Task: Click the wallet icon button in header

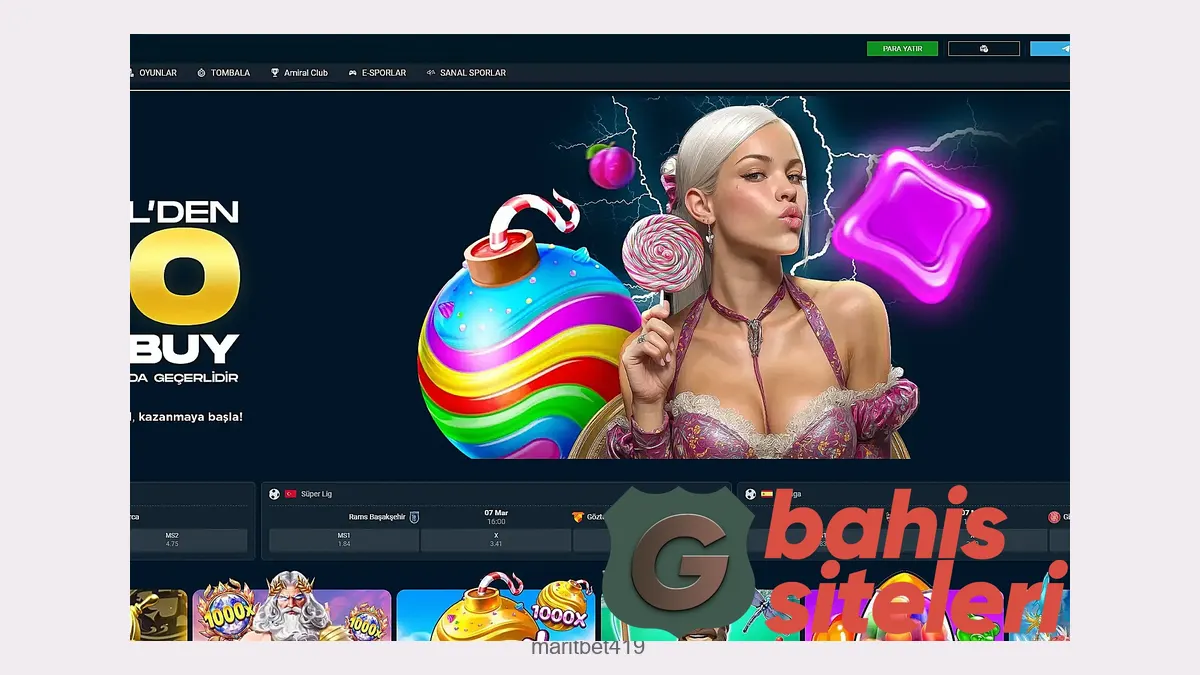Action: tap(983, 48)
